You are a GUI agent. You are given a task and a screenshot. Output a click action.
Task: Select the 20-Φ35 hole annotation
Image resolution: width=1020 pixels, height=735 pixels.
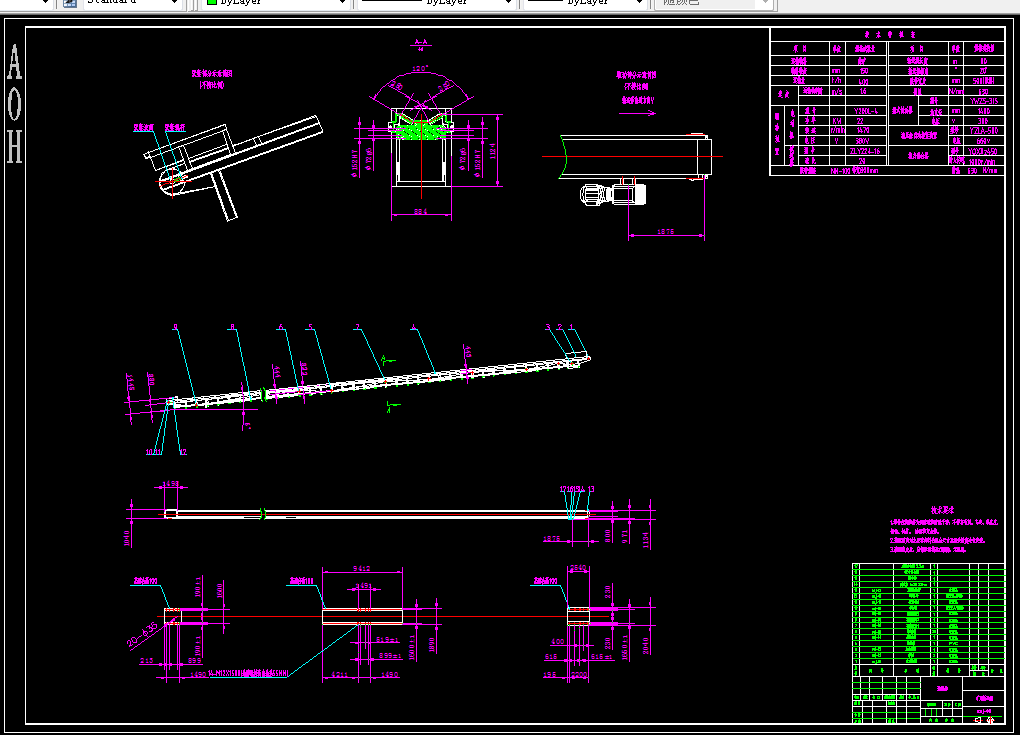(142, 635)
